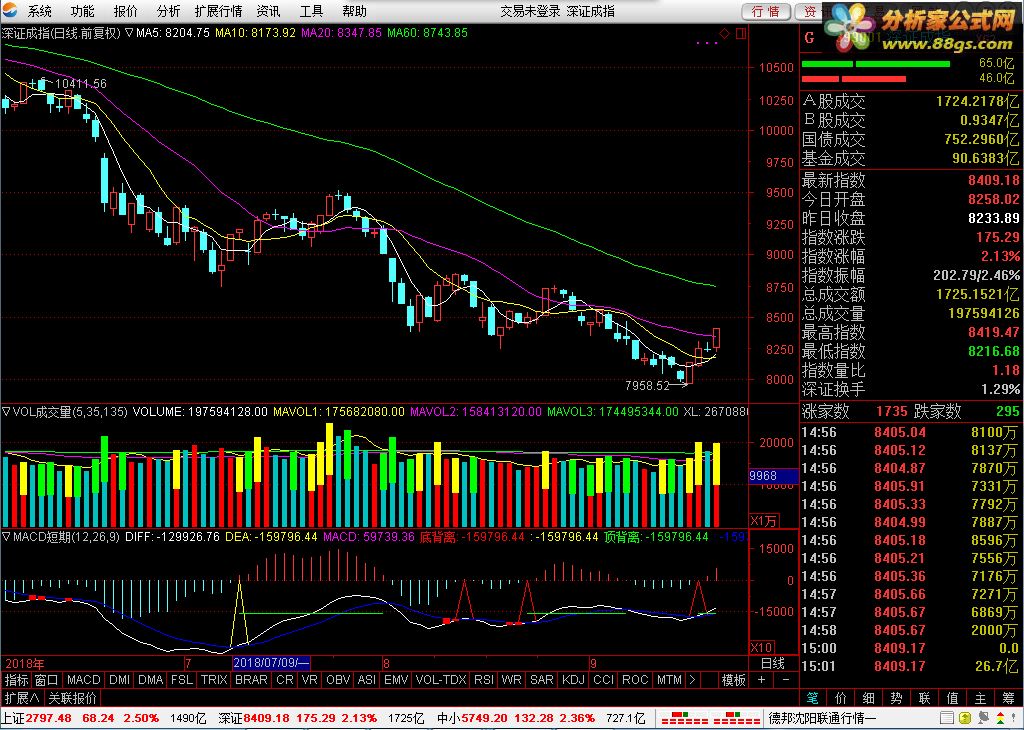The height and width of the screenshot is (730, 1024).
Task: Switch to the KDJ indicator tab
Action: click(x=573, y=680)
